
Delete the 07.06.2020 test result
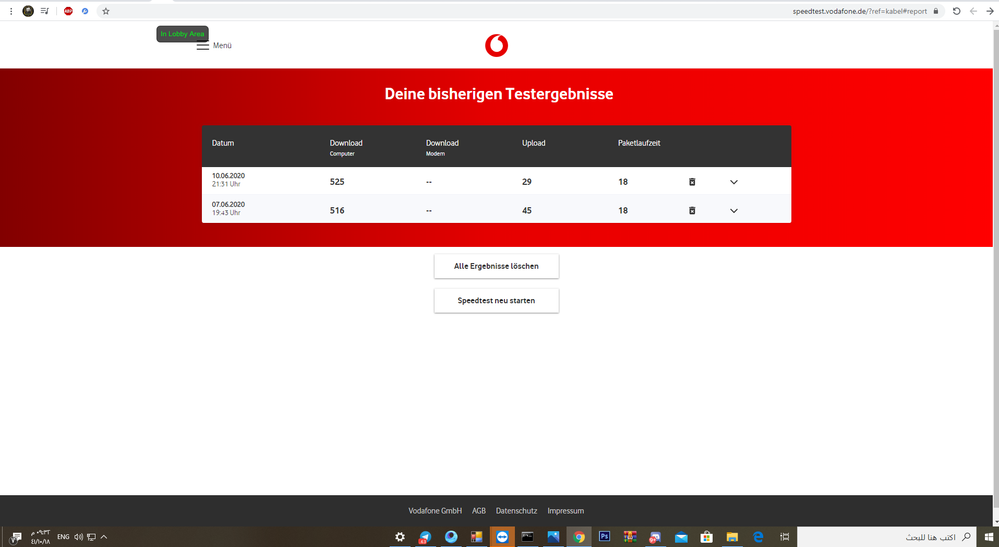(692, 211)
